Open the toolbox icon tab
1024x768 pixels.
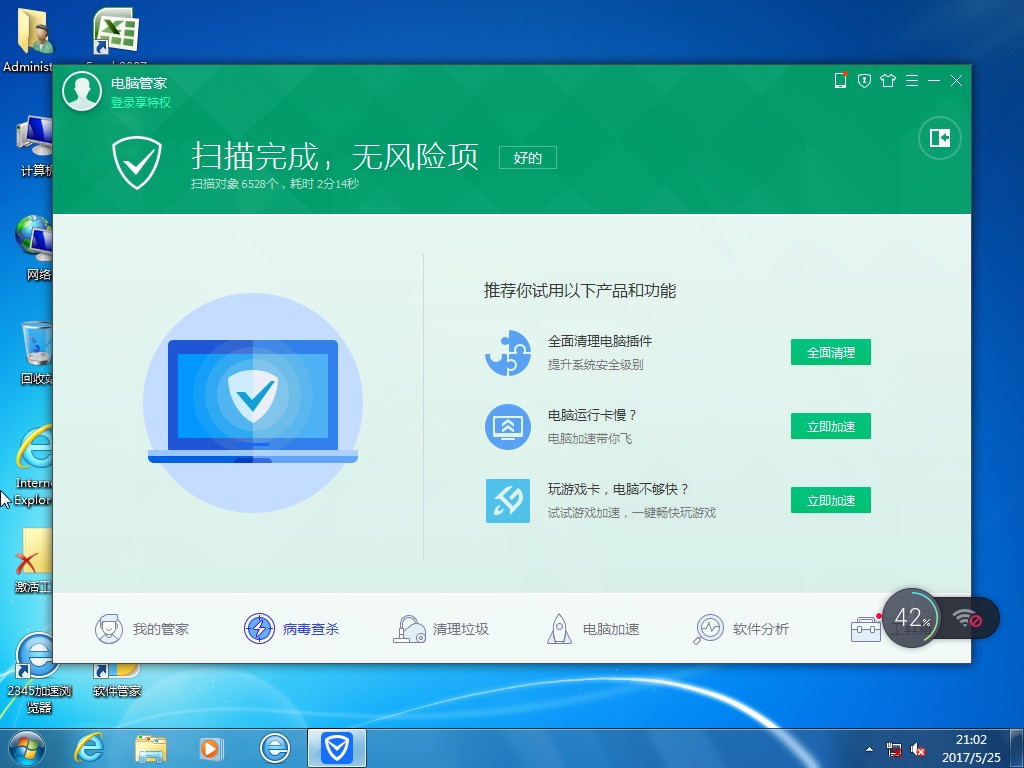[x=866, y=629]
